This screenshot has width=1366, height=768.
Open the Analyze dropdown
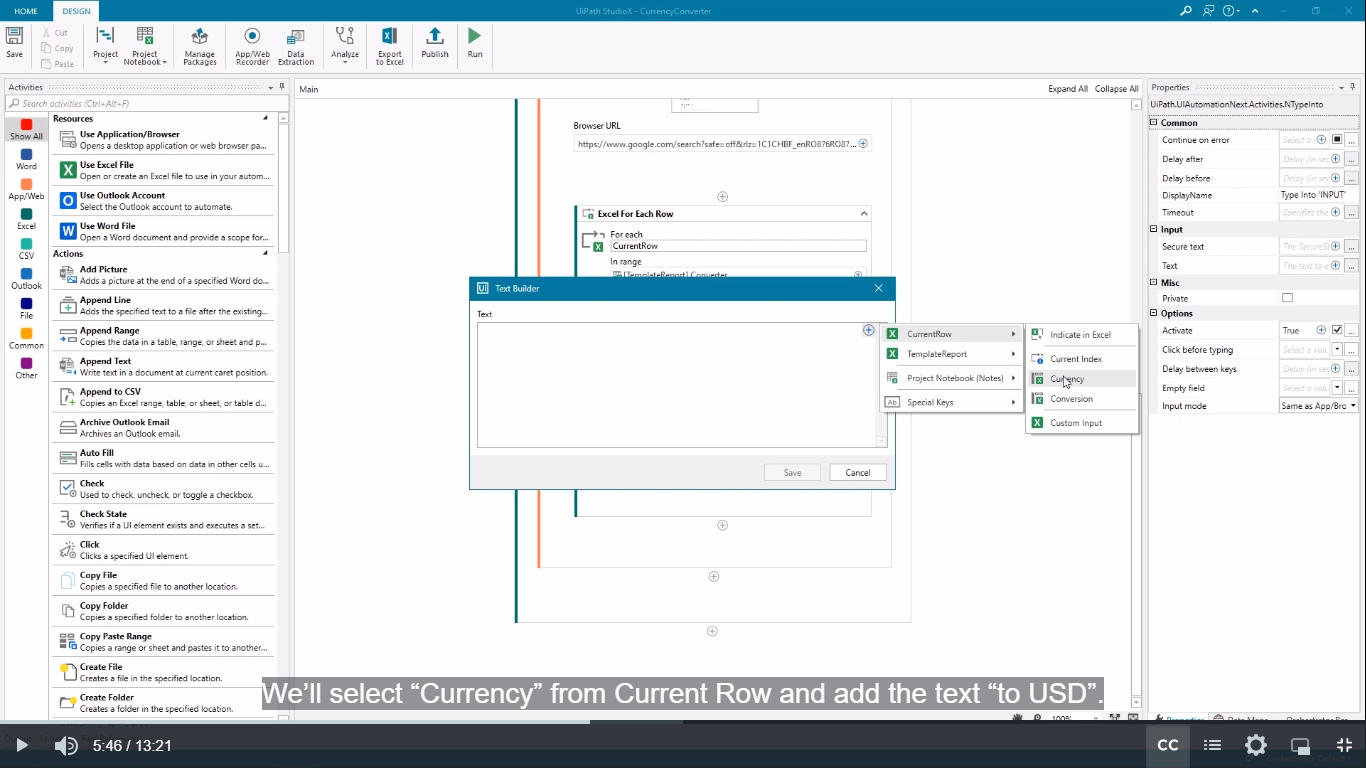tap(345, 46)
